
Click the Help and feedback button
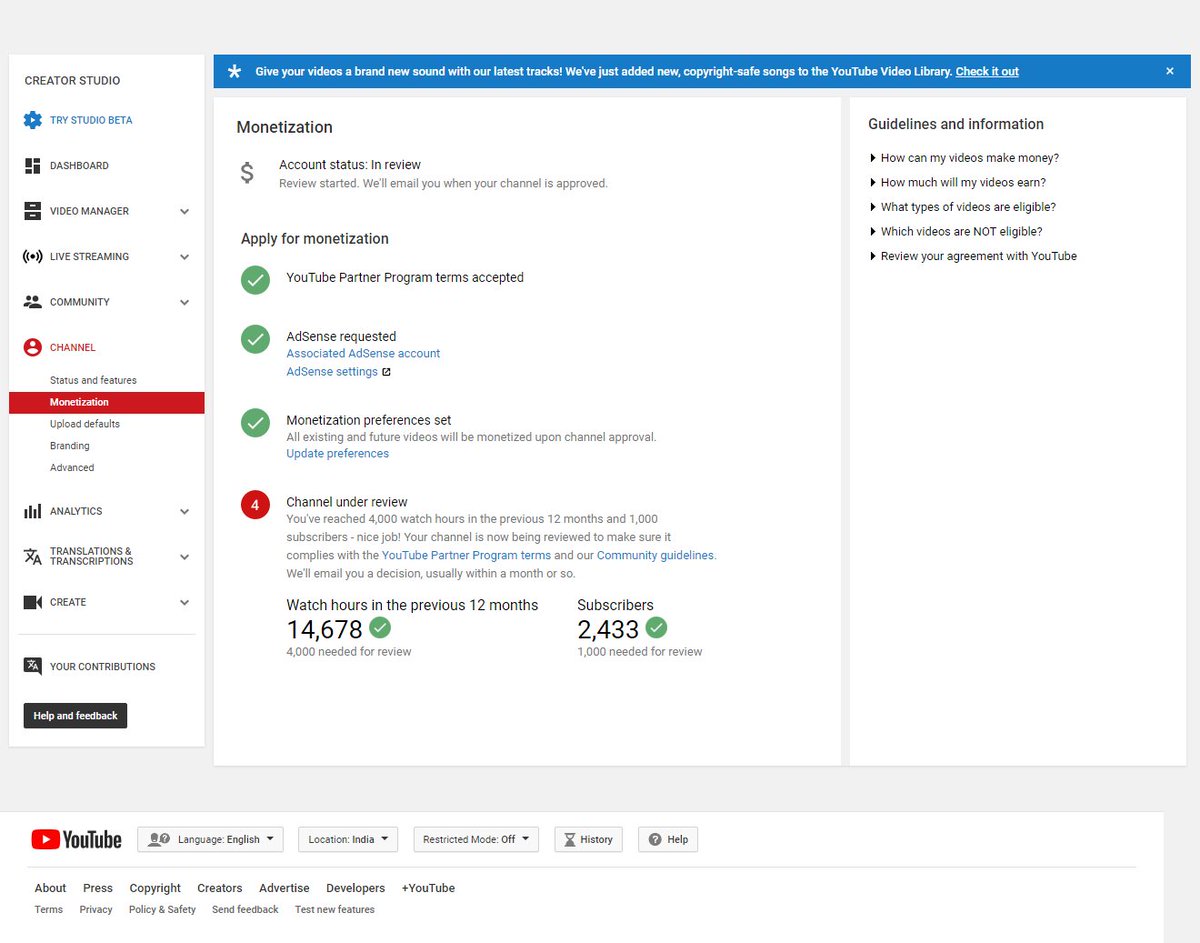[x=75, y=716]
